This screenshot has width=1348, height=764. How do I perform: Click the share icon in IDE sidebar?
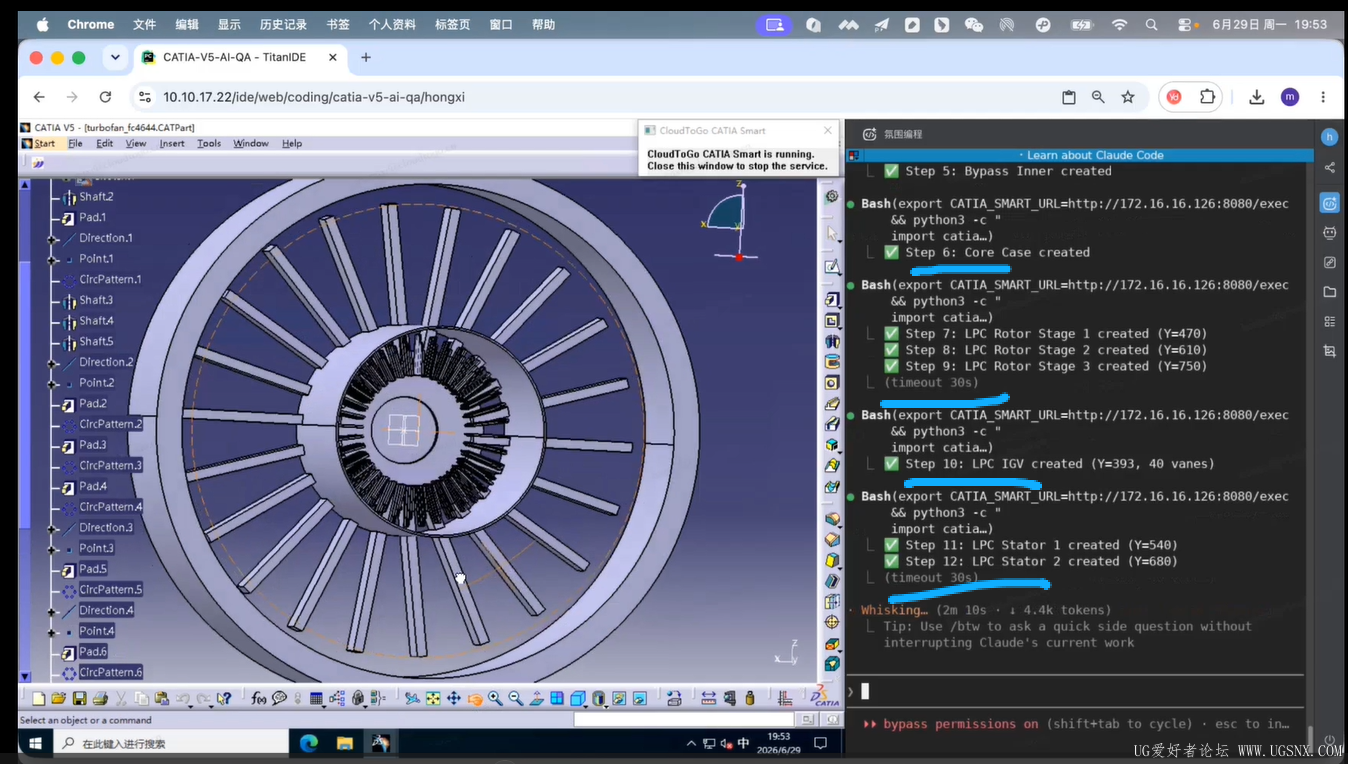tap(1329, 168)
